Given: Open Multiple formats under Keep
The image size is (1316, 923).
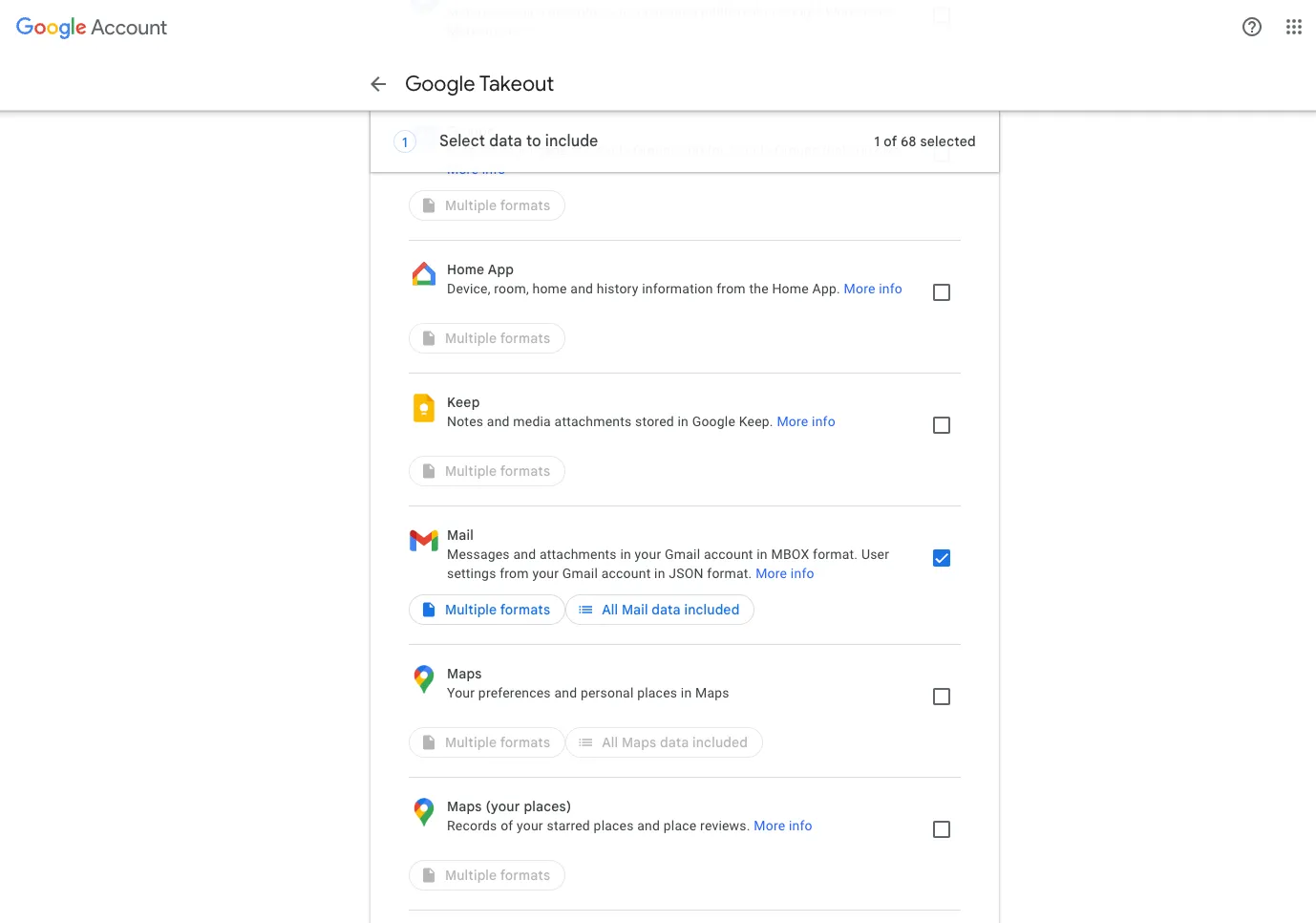Looking at the screenshot, I should pyautogui.click(x=487, y=471).
